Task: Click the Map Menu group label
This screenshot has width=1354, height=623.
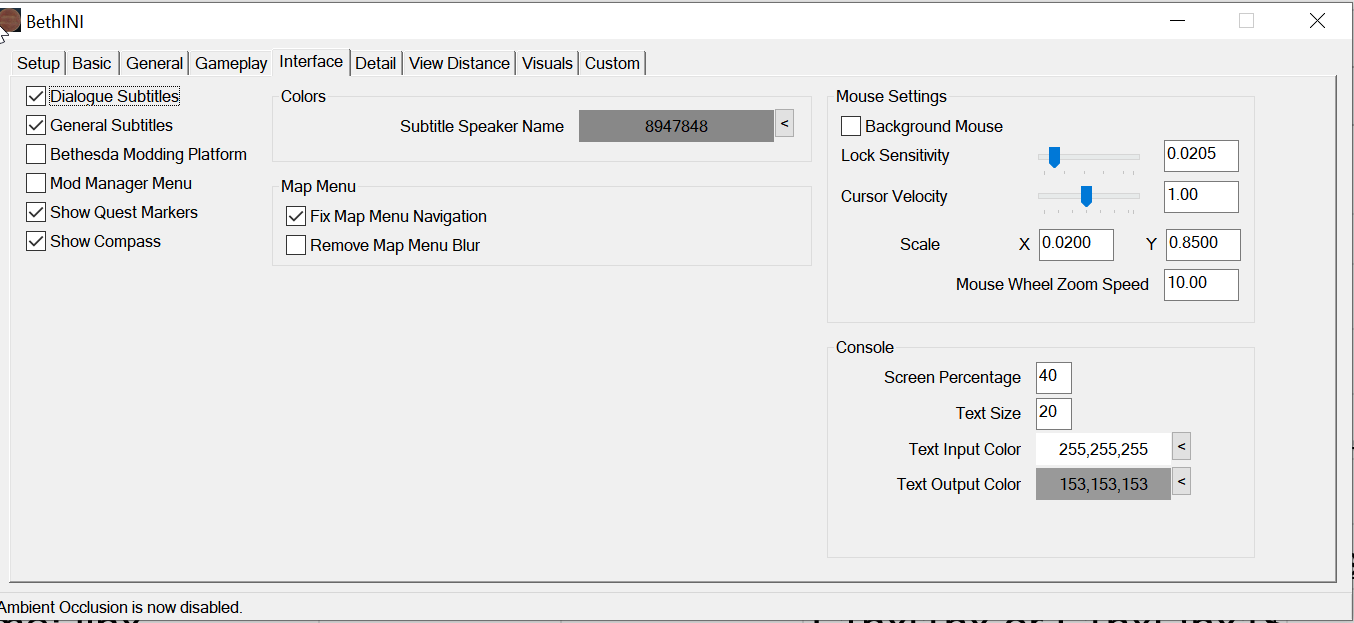Action: pos(318,187)
